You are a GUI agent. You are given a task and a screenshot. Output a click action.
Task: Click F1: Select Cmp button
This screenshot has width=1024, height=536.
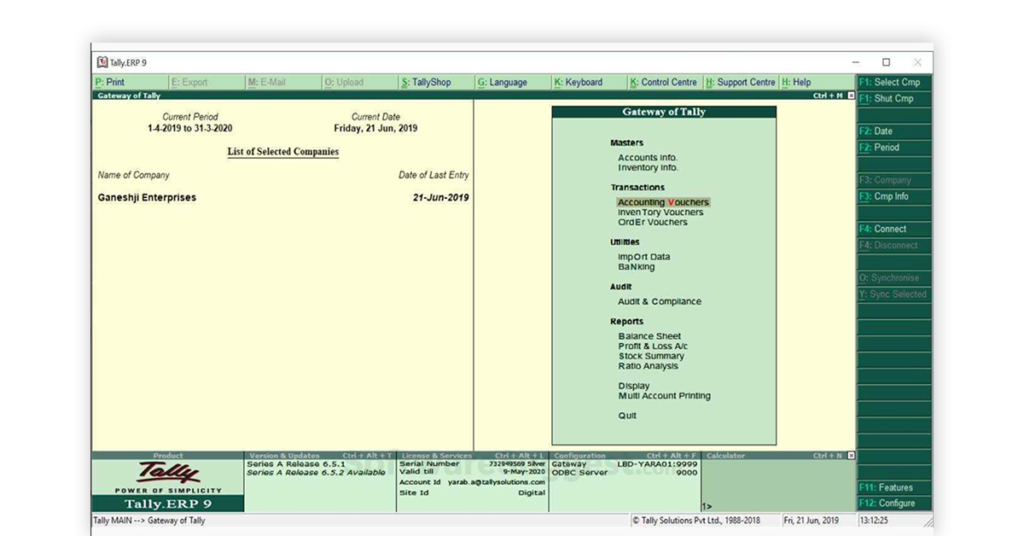point(894,82)
